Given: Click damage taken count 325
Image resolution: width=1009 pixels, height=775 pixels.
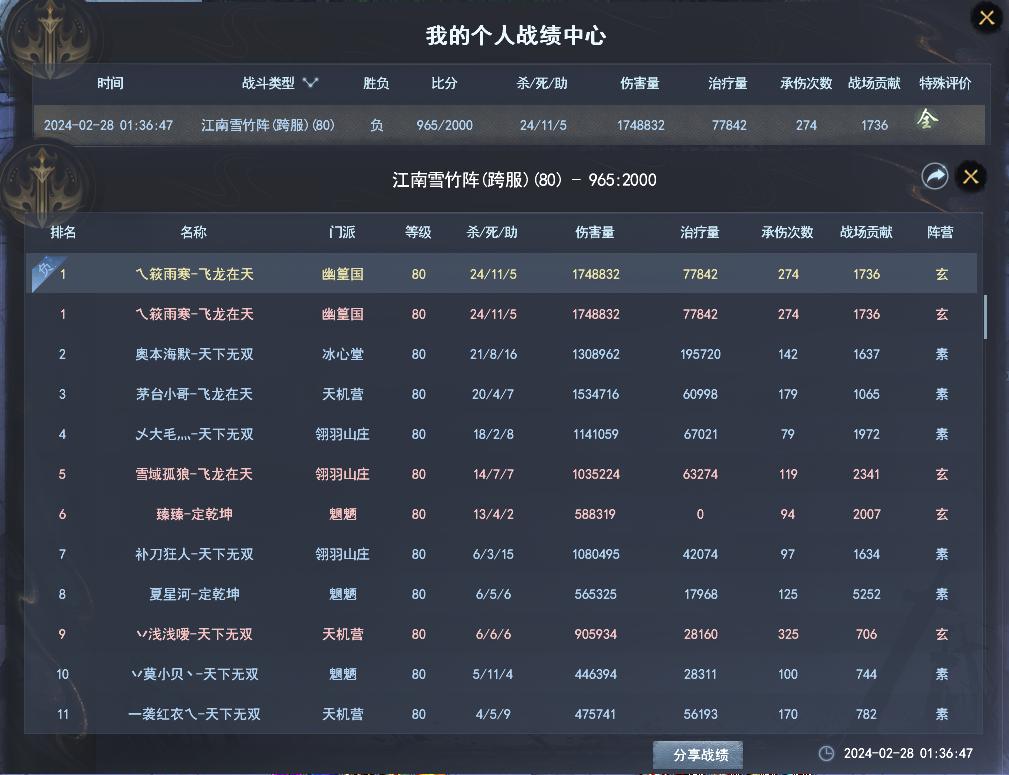Looking at the screenshot, I should point(788,634).
